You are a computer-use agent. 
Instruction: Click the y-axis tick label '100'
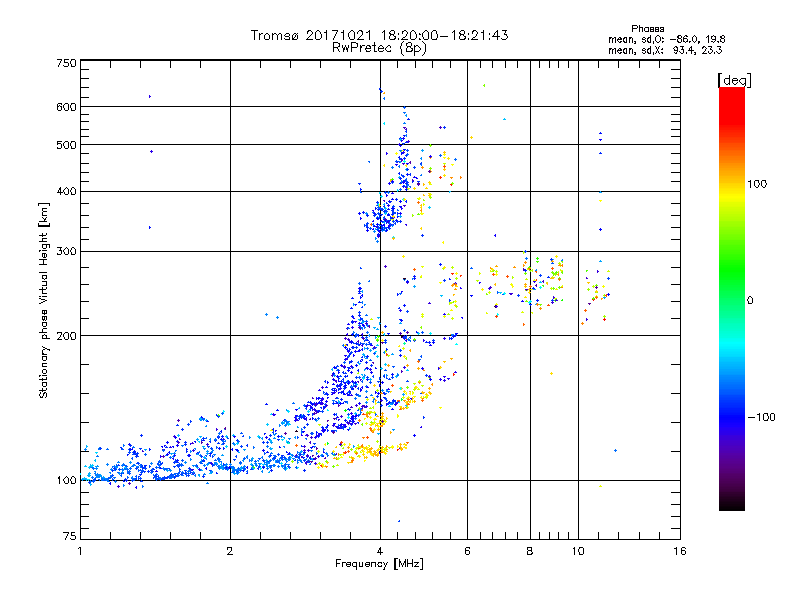[66, 480]
